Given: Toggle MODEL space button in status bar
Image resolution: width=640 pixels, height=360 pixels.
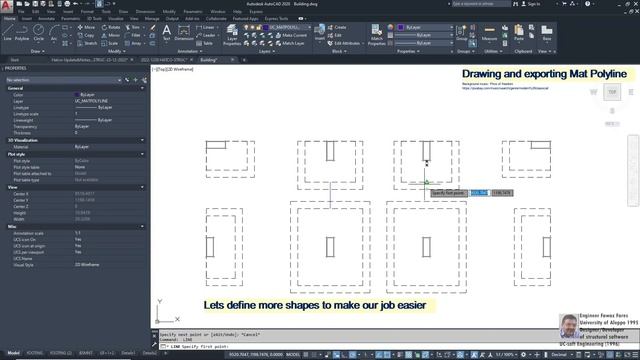Looking at the screenshot, I should pos(293,355).
